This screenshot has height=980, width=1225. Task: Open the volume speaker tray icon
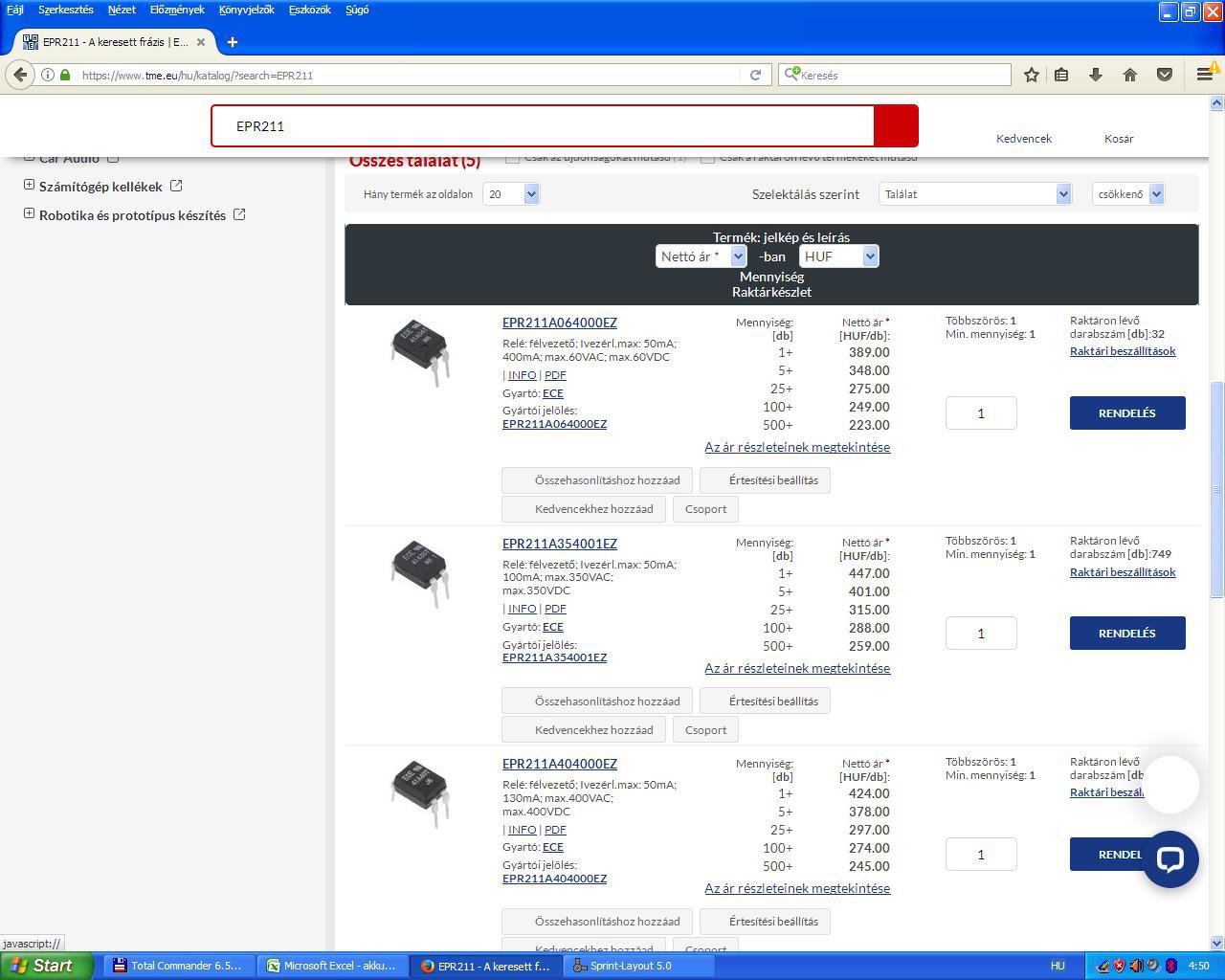pyautogui.click(x=1136, y=966)
